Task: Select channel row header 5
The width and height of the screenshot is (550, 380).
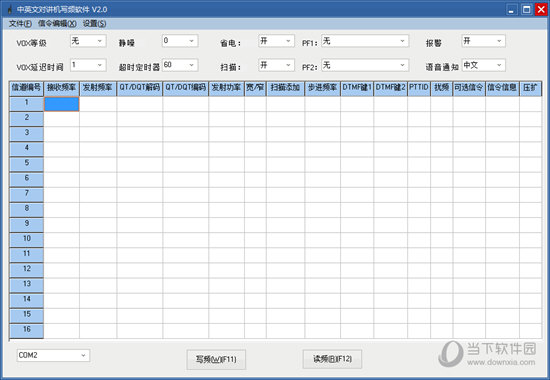Action: point(26,164)
